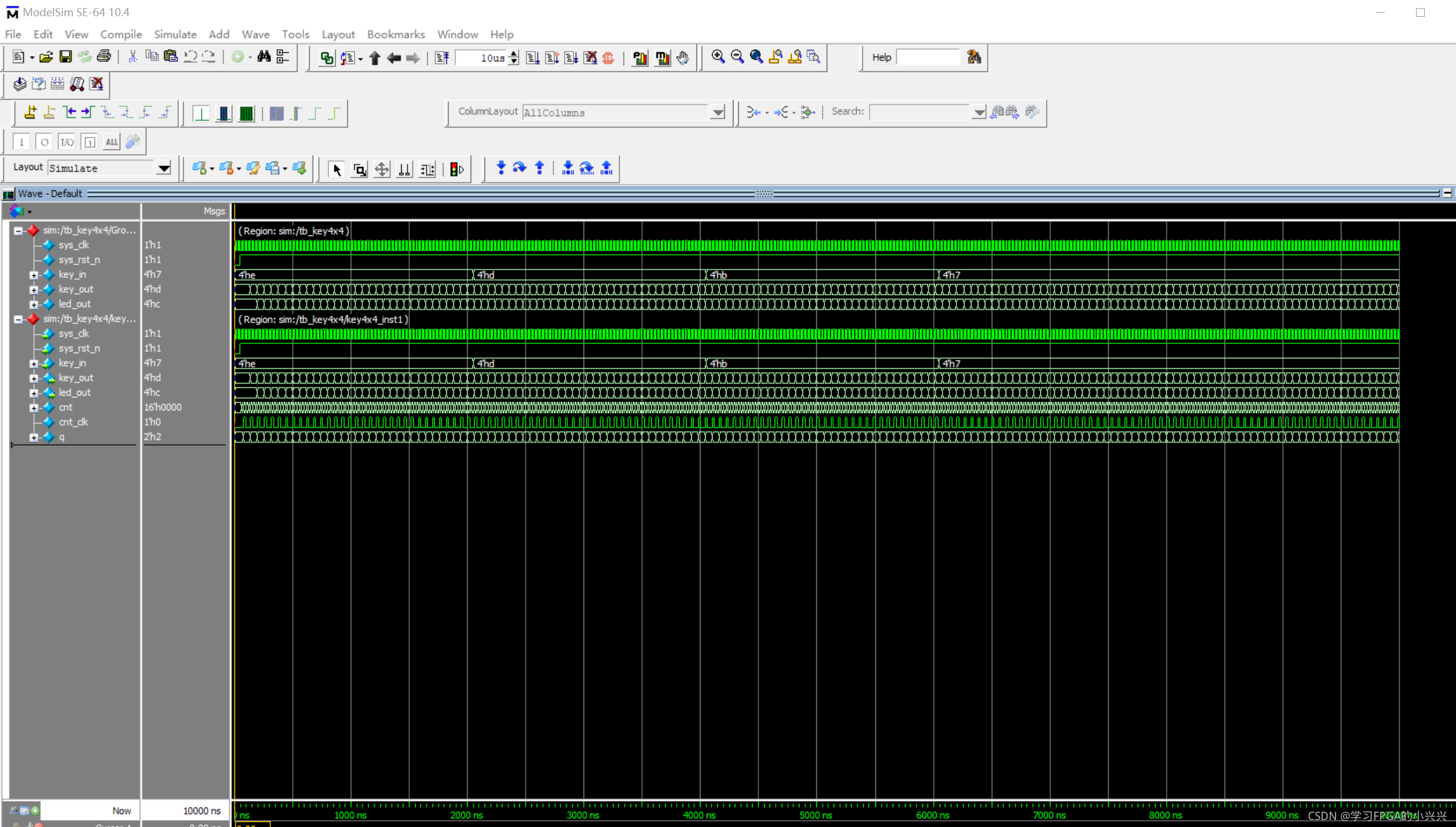
Task: Toggle the Two Cursor Mode button
Action: 404,169
